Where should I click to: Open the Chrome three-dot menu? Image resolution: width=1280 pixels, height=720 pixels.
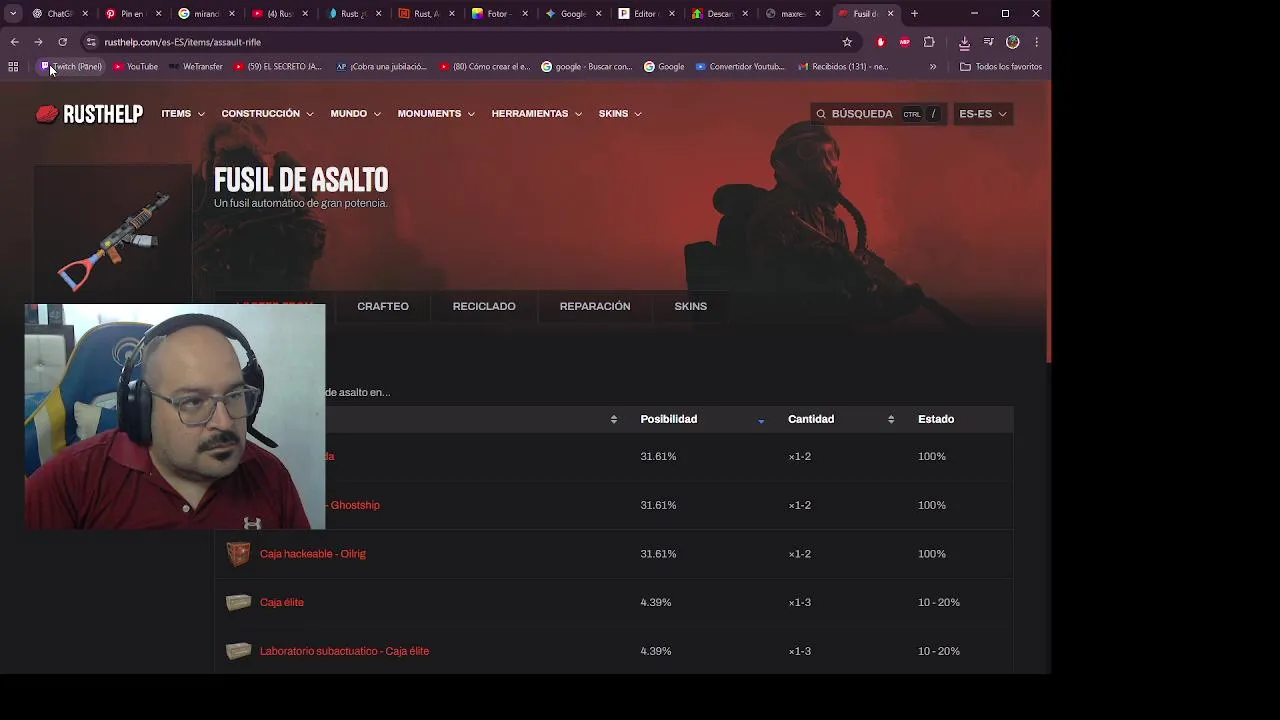pyautogui.click(x=1036, y=42)
